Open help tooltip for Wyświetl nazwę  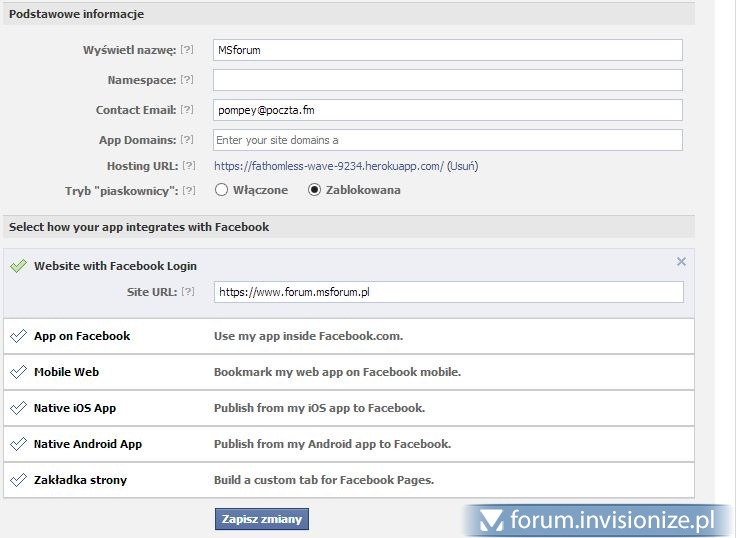[187, 50]
